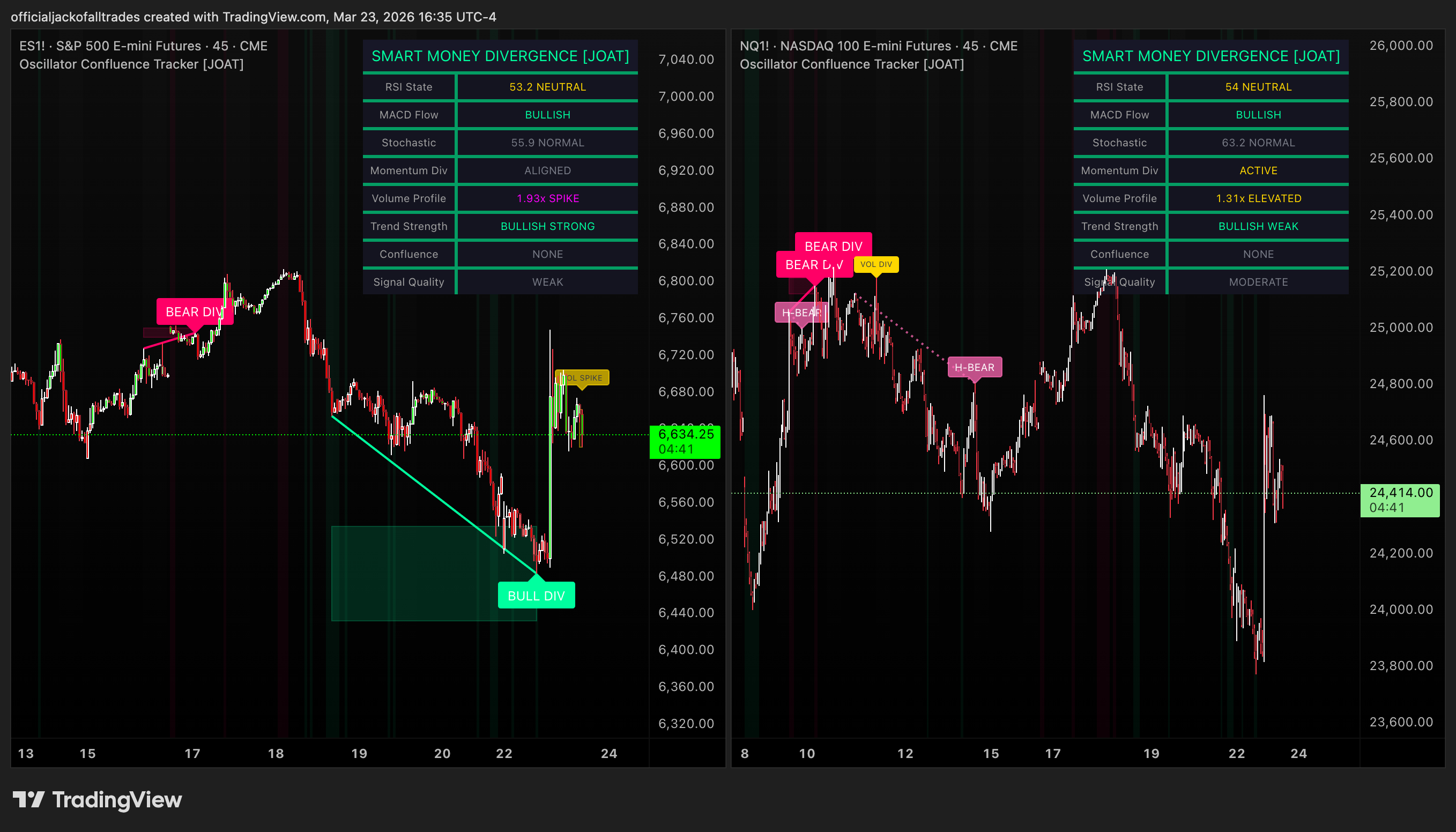
Task: Click the '54 NEUTRAL' RSI value
Action: tap(1258, 87)
